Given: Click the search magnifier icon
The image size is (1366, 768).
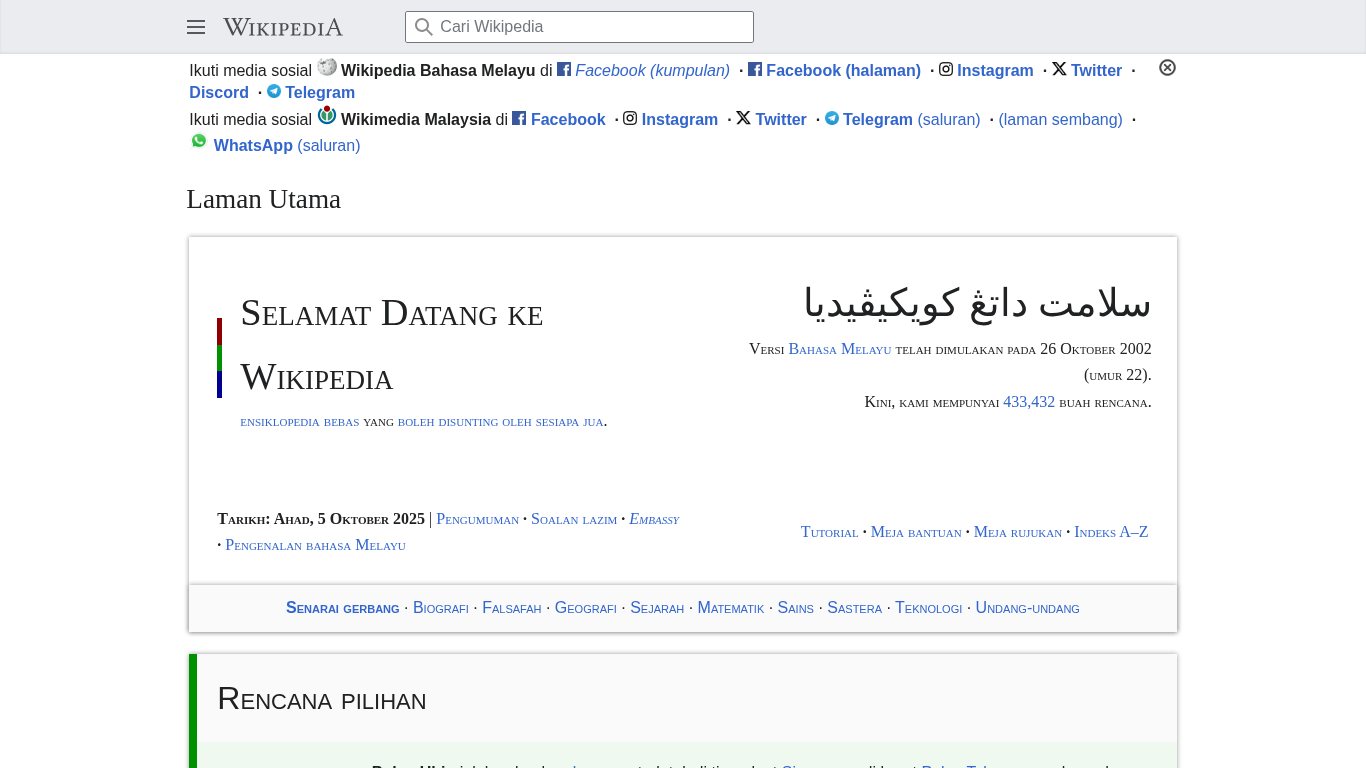Looking at the screenshot, I should tap(424, 27).
